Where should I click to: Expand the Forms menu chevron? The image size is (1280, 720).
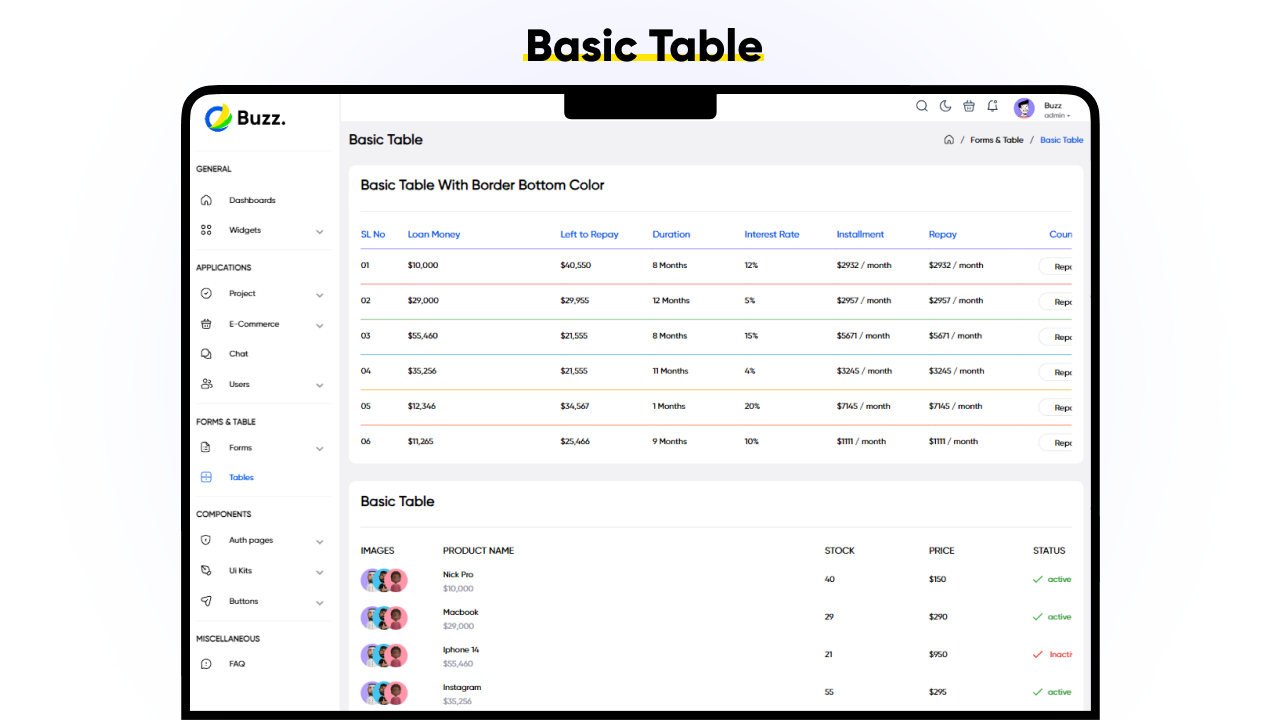coord(319,448)
